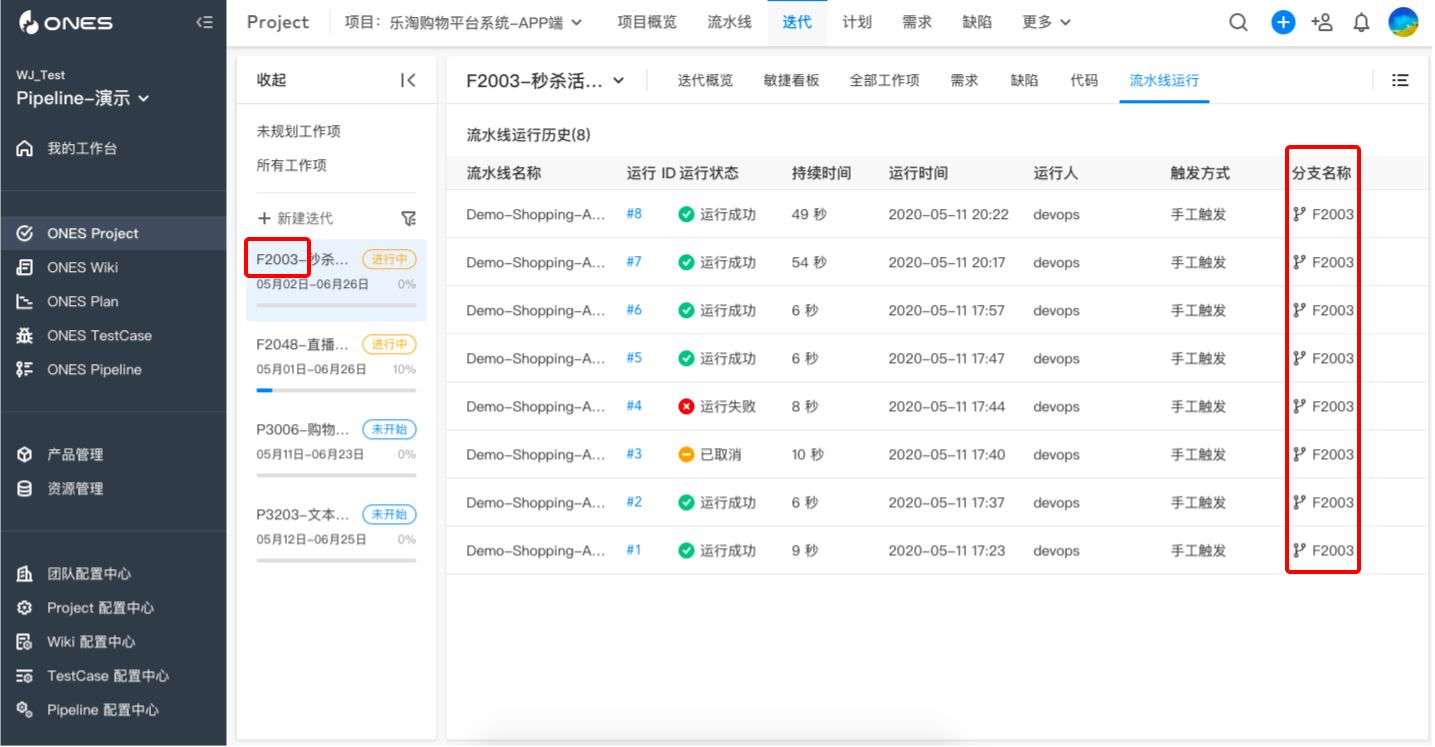Open 迭代概览 sub-tab
Viewport: 1435px width, 747px height.
[x=705, y=80]
